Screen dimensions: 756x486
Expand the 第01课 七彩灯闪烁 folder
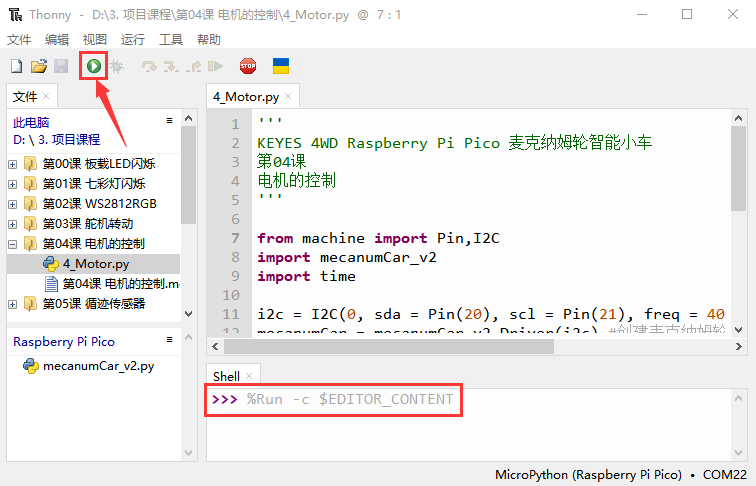13,184
